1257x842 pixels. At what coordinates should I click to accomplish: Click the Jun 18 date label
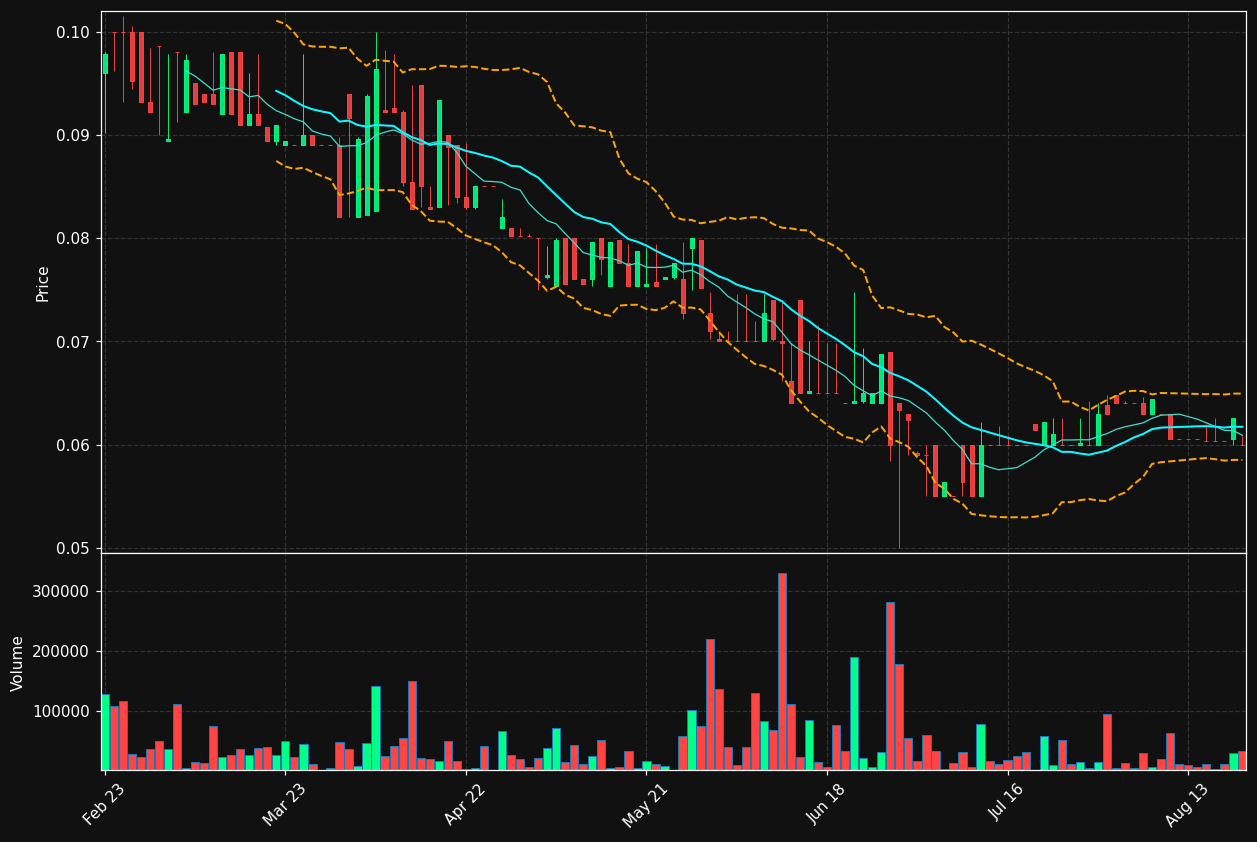tap(826, 804)
